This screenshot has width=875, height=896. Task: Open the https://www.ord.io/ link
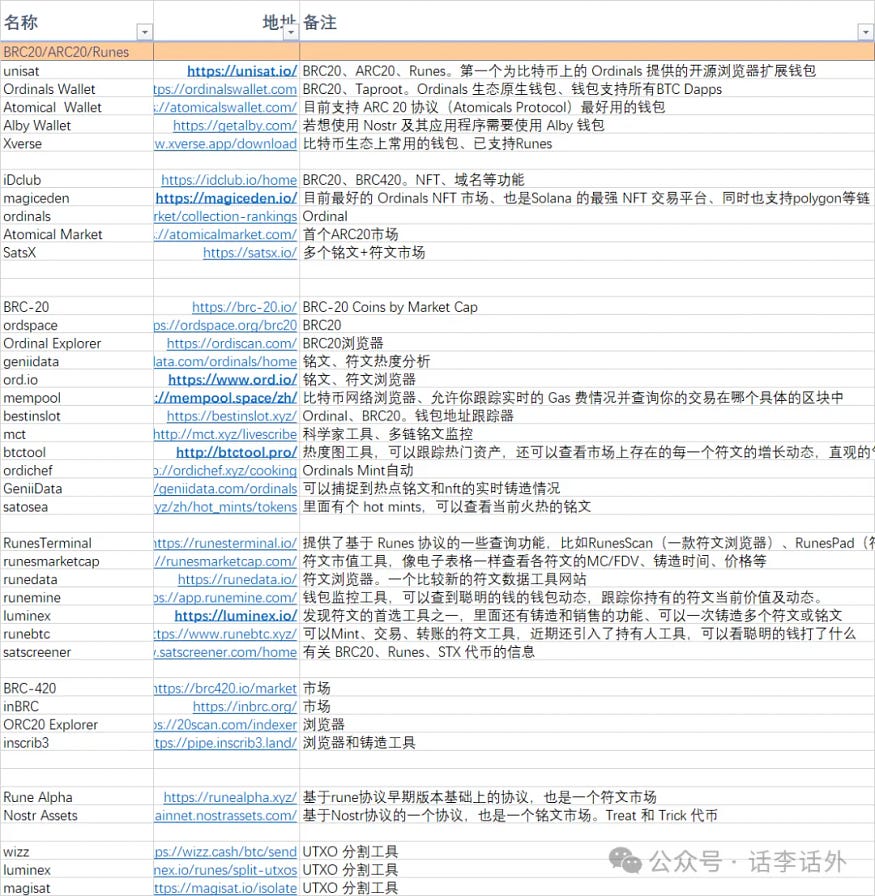coord(233,379)
